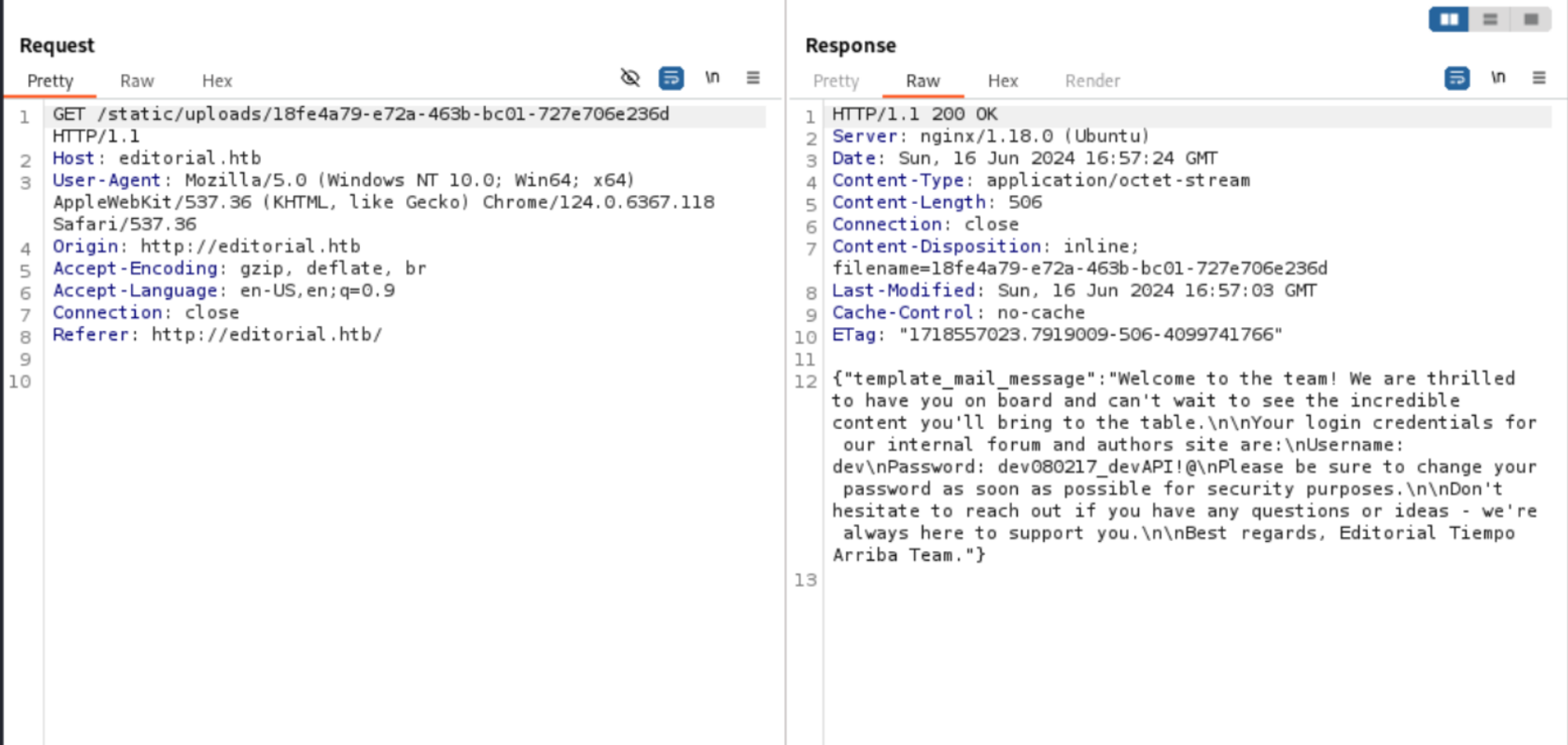Show non-printable characters in Response panel

click(1498, 78)
